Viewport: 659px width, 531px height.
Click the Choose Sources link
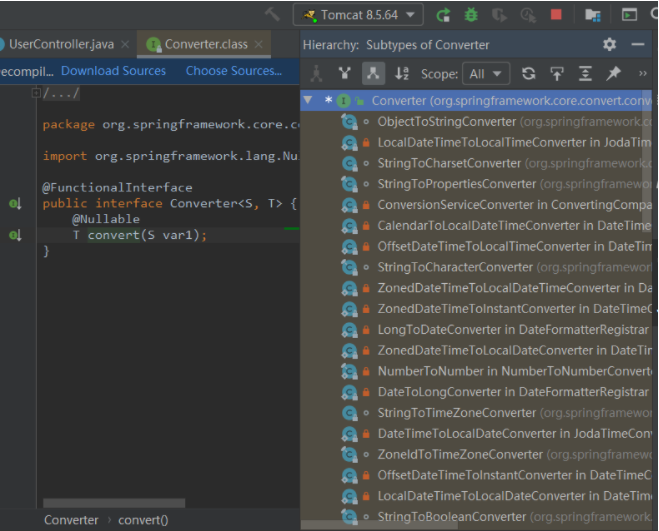tap(233, 71)
